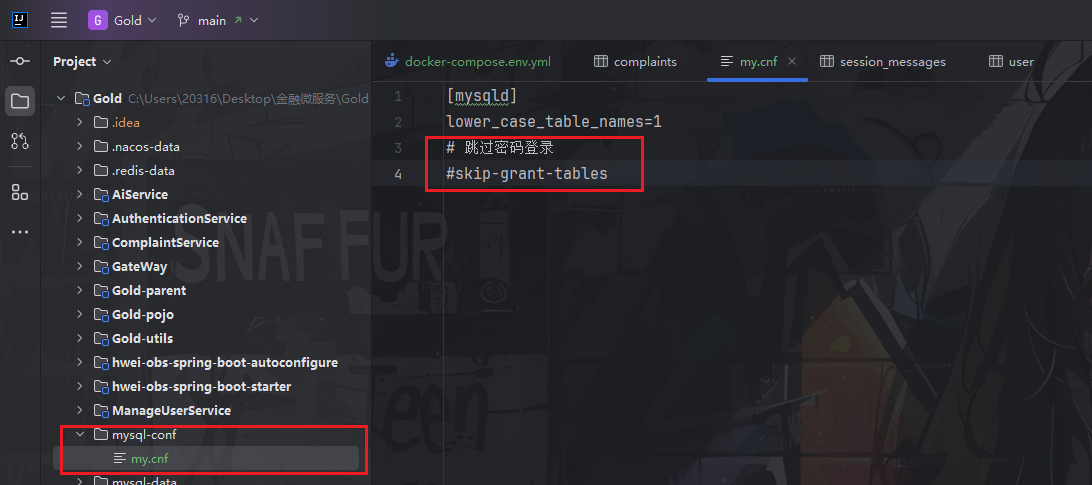This screenshot has width=1092, height=485.
Task: Switch to the session_messages tab
Action: pos(883,61)
